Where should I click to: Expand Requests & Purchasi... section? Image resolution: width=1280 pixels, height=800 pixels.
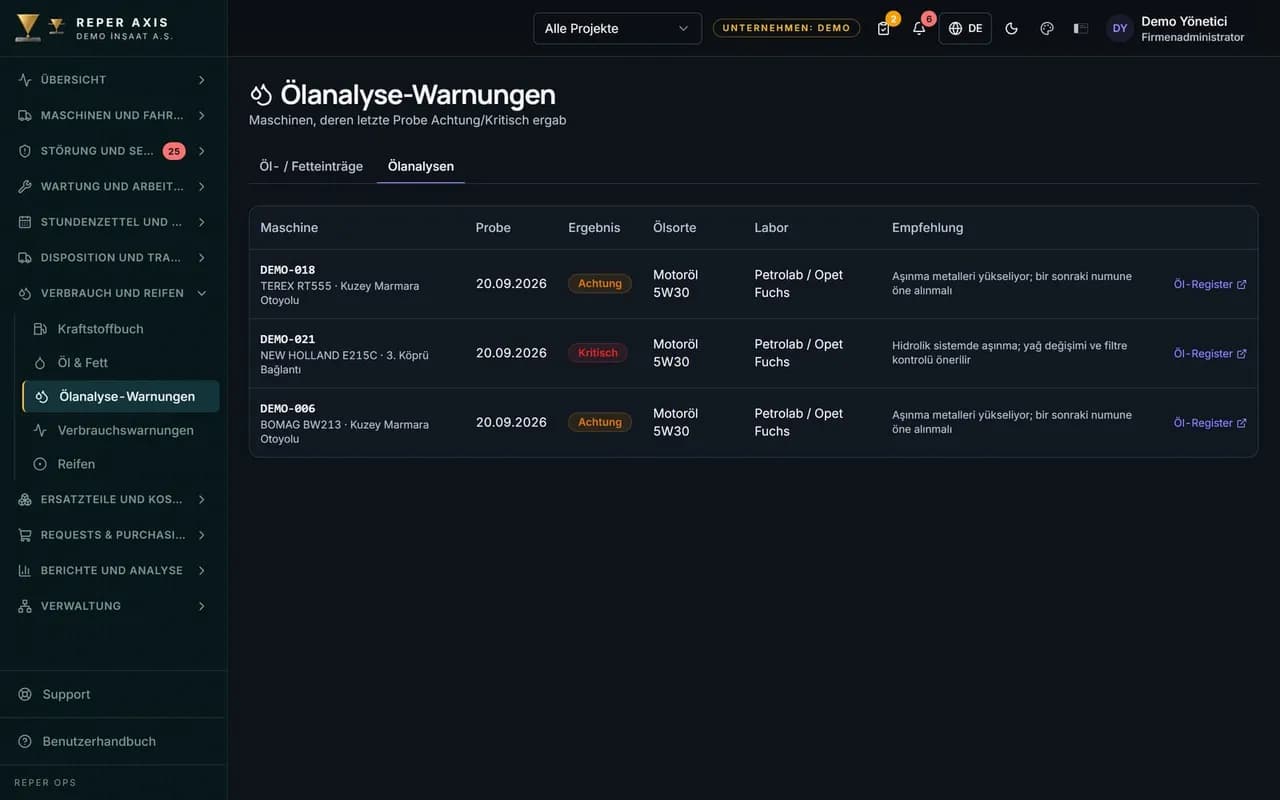(x=113, y=535)
